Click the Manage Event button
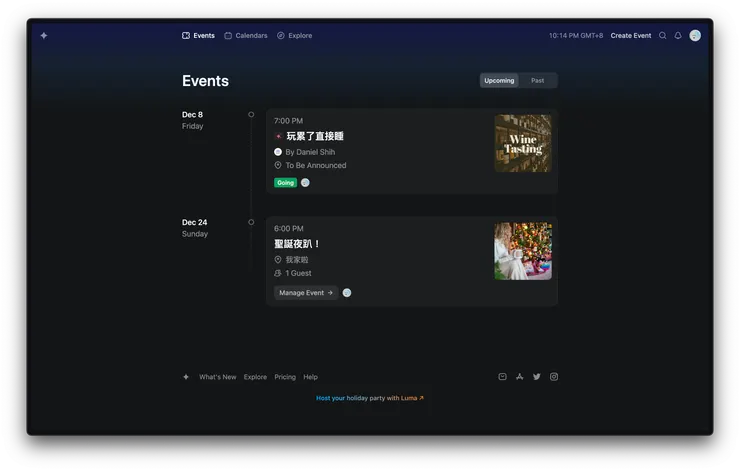The width and height of the screenshot is (740, 471). pyautogui.click(x=306, y=293)
